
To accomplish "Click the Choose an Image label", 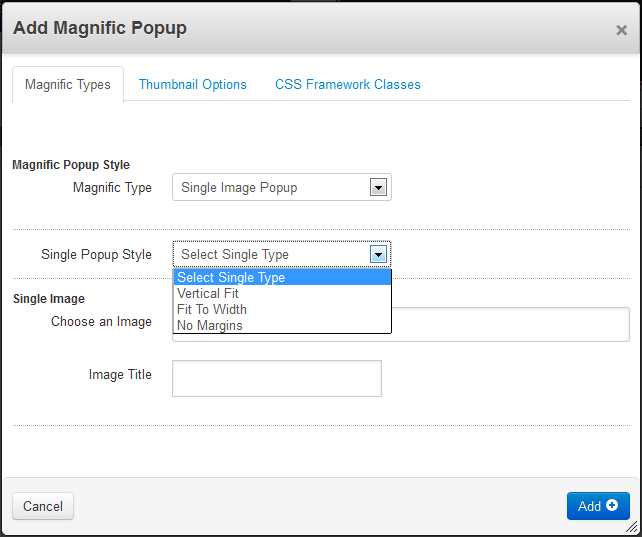I will tap(101, 322).
